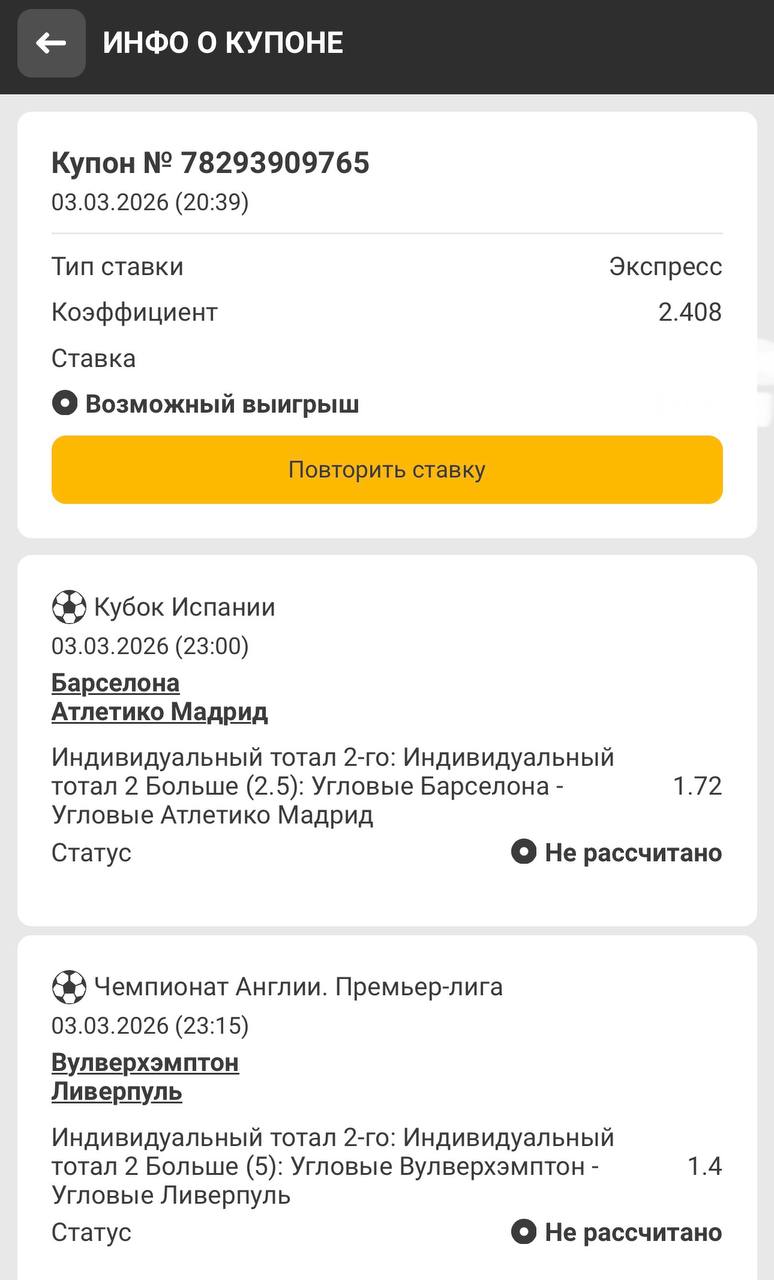774x1280 pixels.
Task: Click the soccer ball icon beside Чемпионат Англии
Action: [x=69, y=987]
